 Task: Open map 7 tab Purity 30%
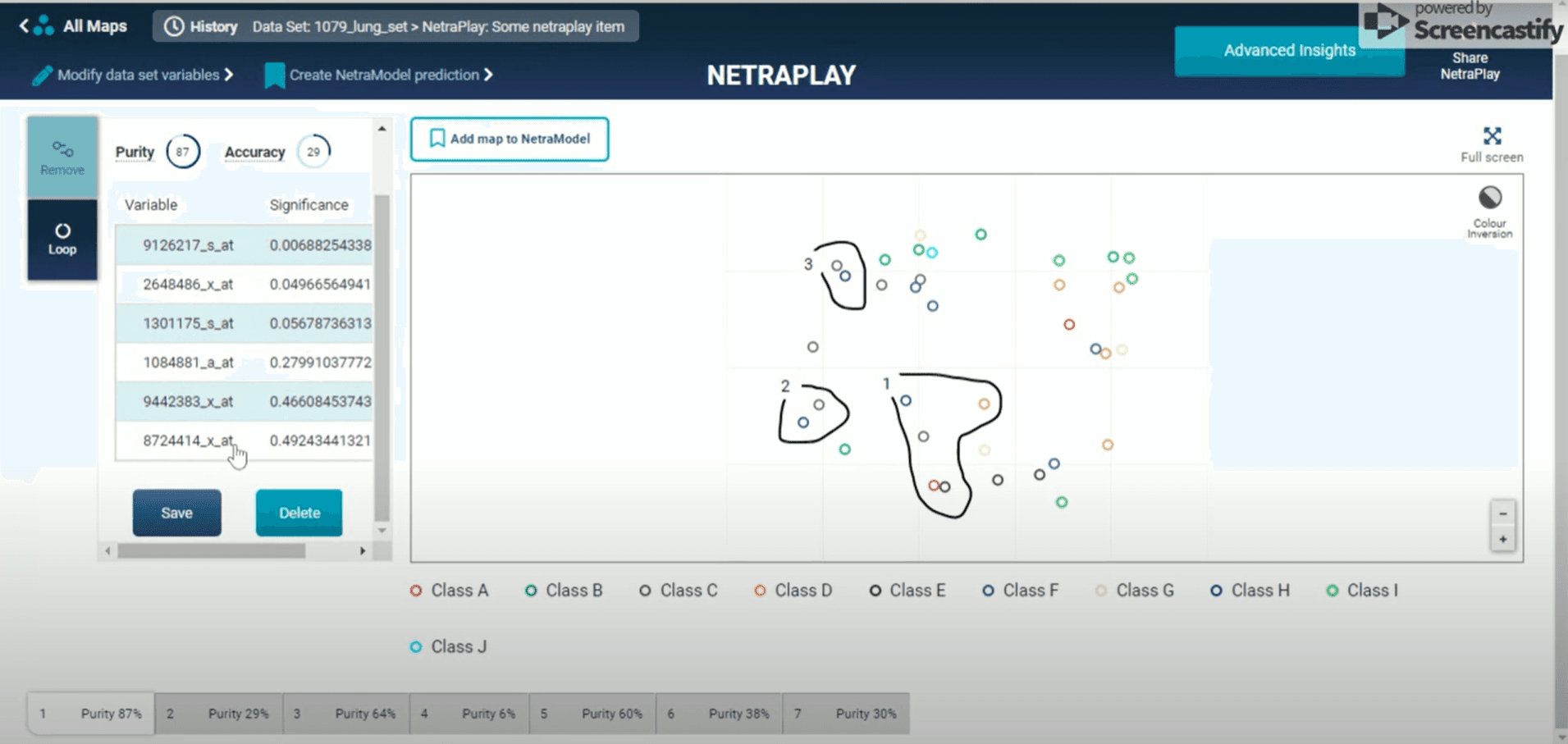(846, 714)
